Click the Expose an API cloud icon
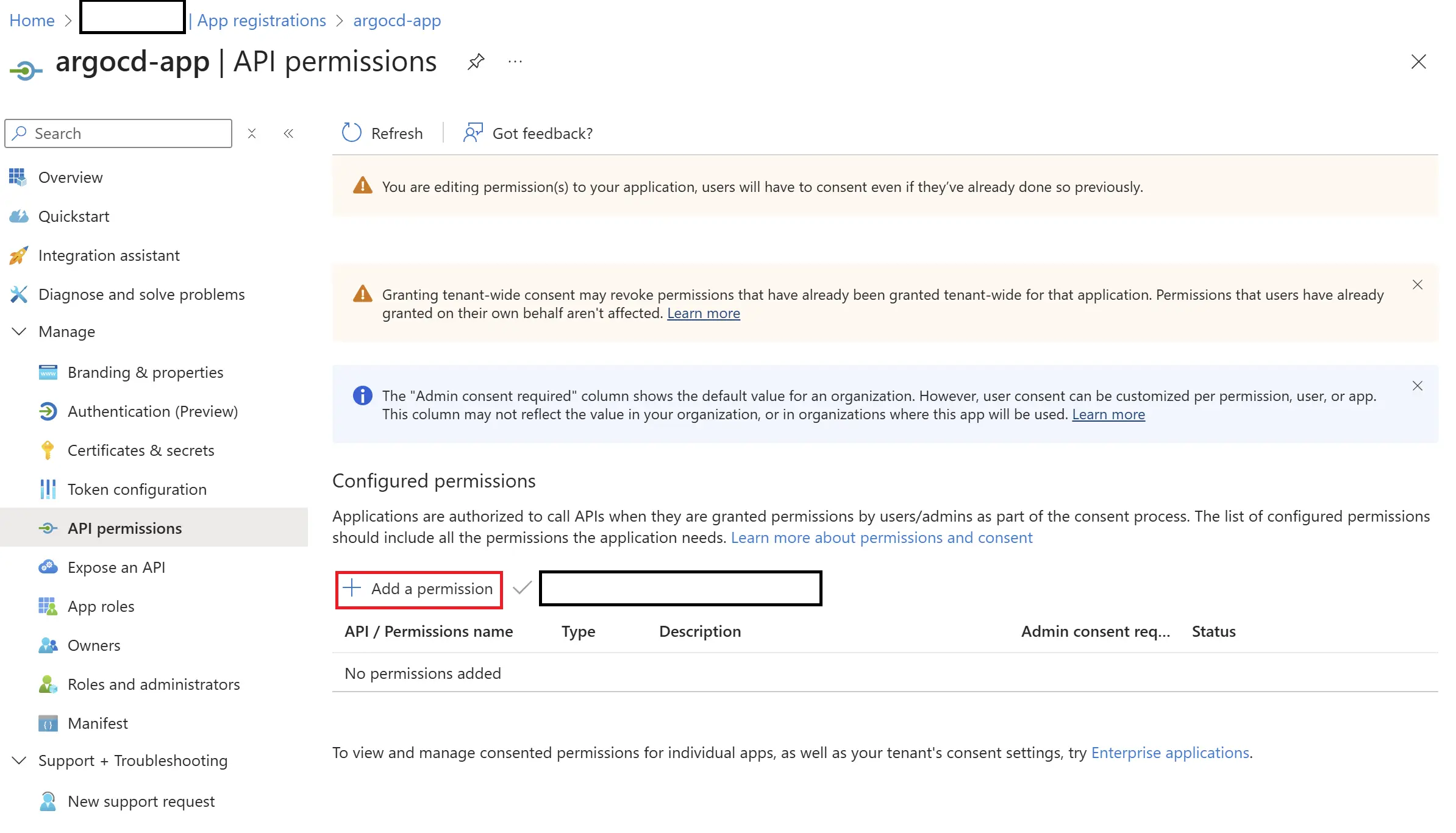The width and height of the screenshot is (1456, 833). [48, 567]
